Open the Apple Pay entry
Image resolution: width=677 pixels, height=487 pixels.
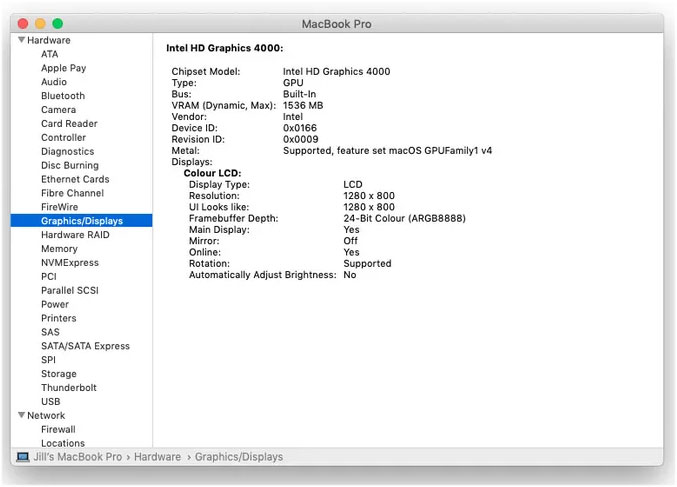tap(63, 68)
